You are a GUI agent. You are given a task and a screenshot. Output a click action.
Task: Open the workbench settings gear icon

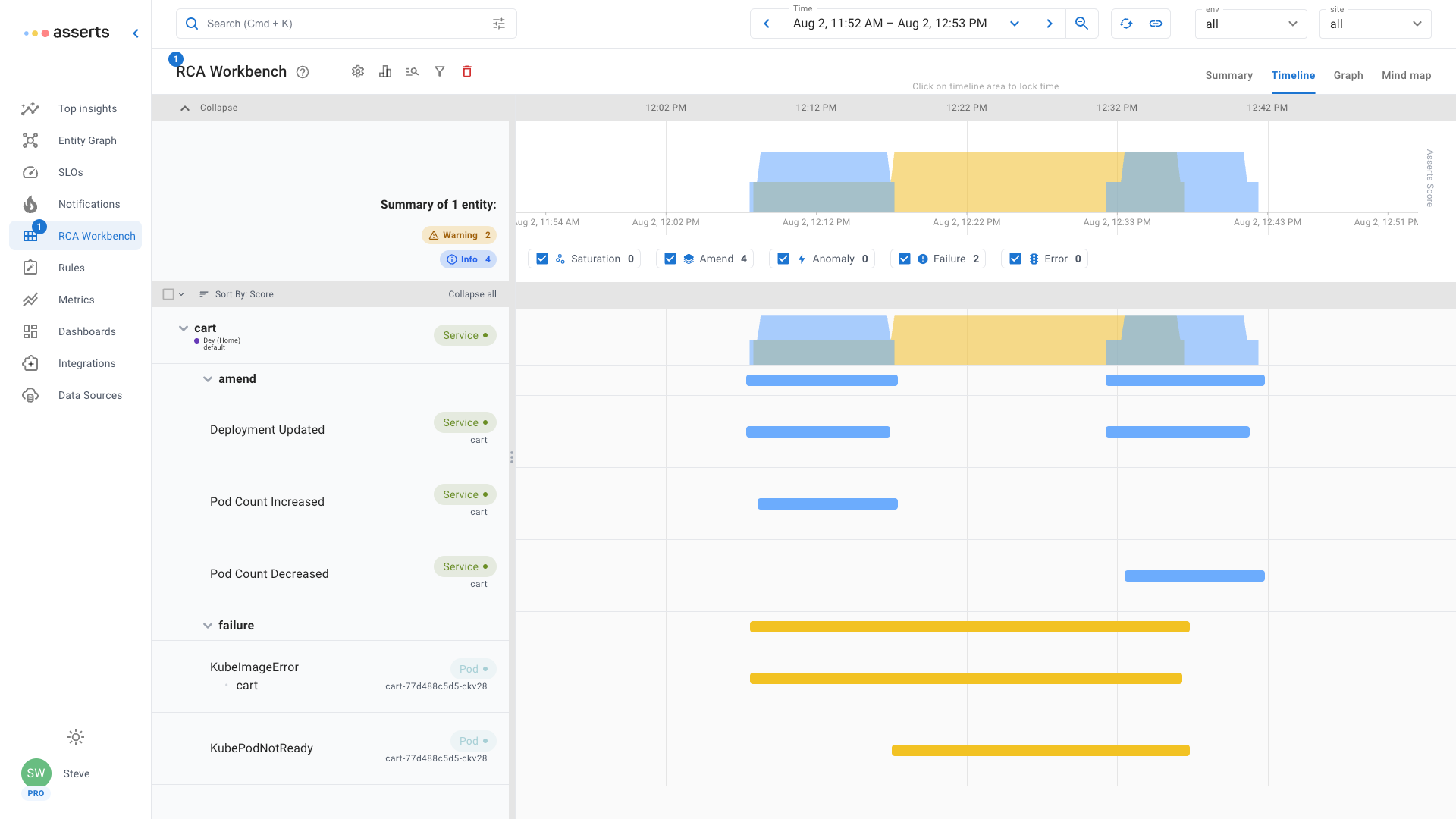click(358, 71)
